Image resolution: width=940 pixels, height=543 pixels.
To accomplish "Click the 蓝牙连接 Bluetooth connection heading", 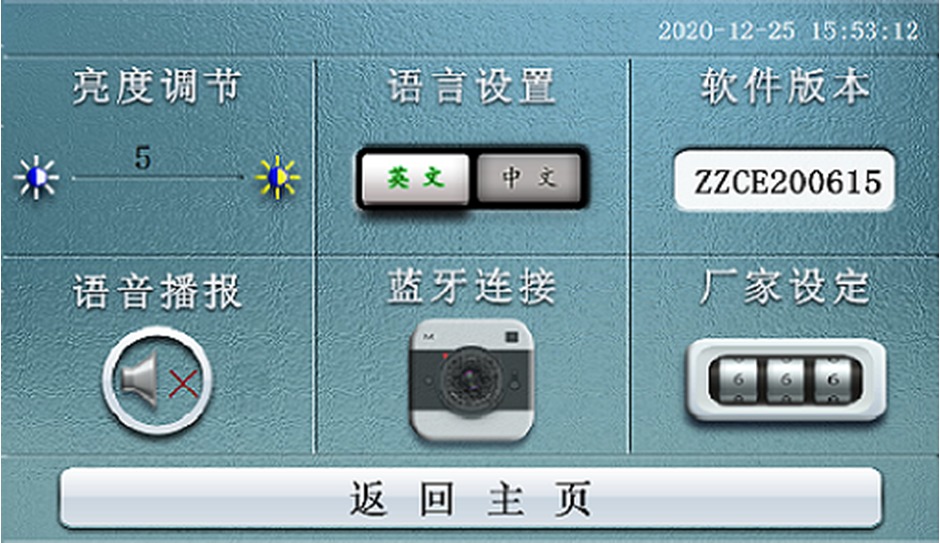I will [472, 286].
